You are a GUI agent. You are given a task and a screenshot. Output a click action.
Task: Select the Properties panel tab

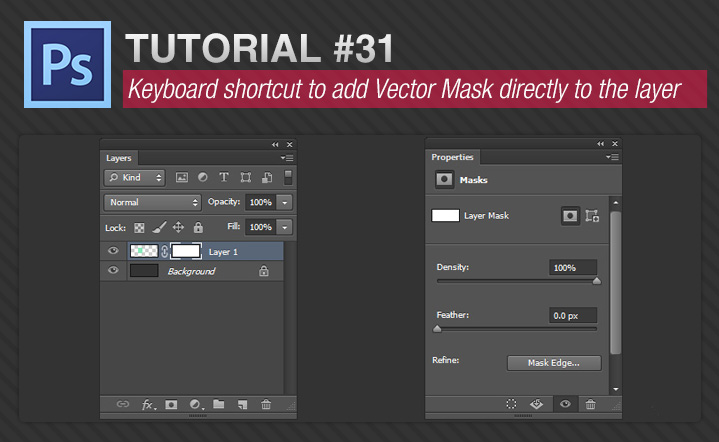coord(453,158)
